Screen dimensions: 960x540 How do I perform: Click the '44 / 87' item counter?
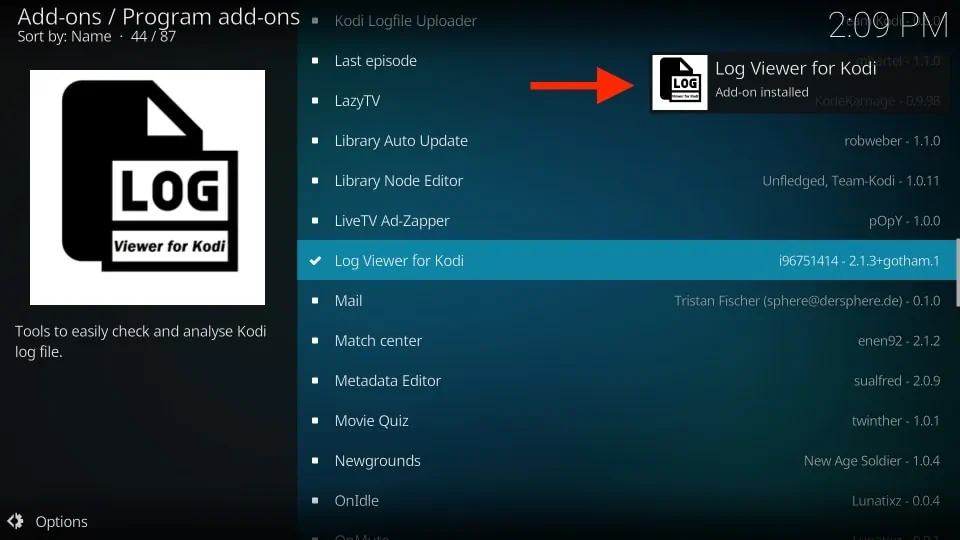pyautogui.click(x=153, y=37)
